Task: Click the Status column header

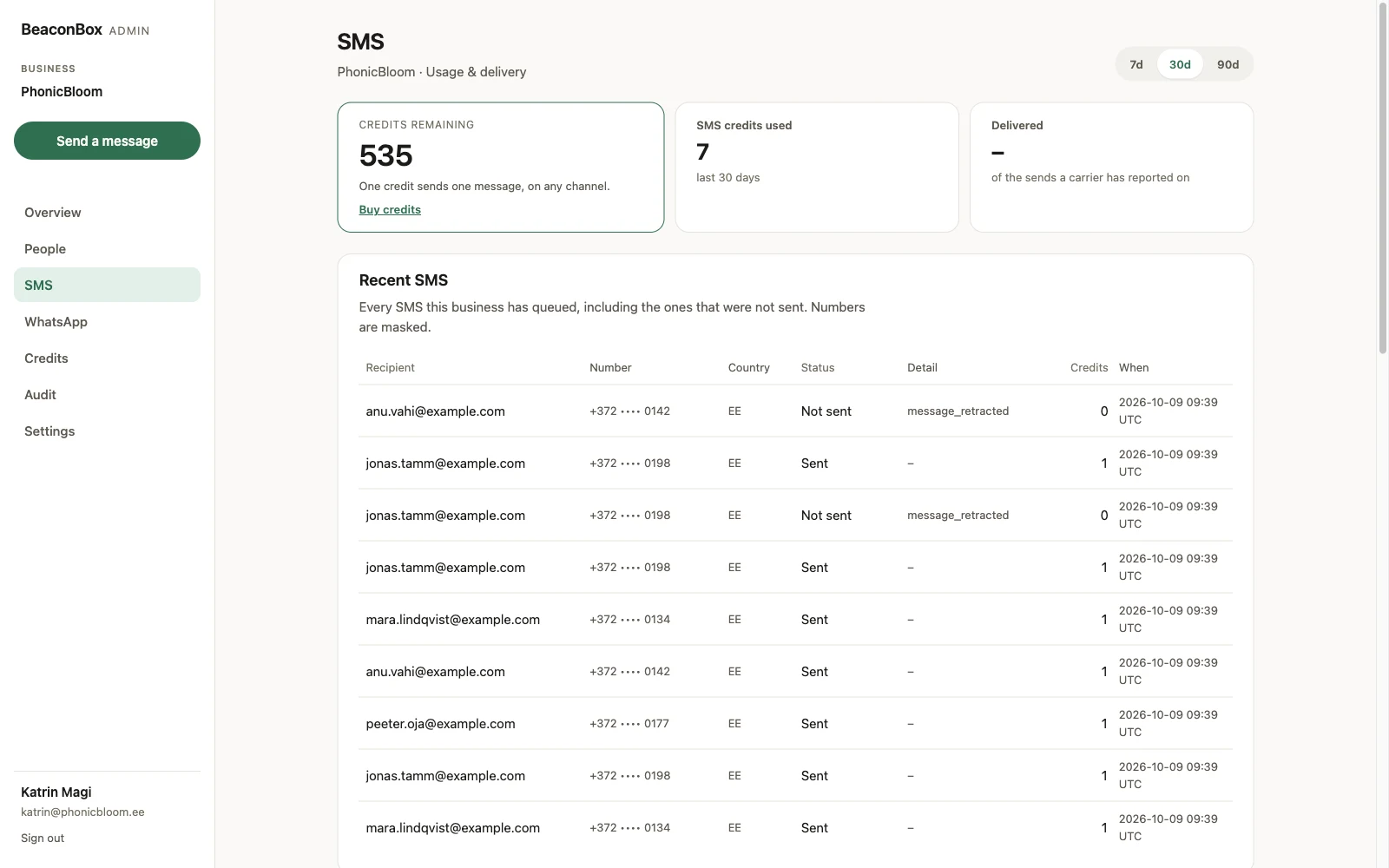Action: pyautogui.click(x=818, y=367)
